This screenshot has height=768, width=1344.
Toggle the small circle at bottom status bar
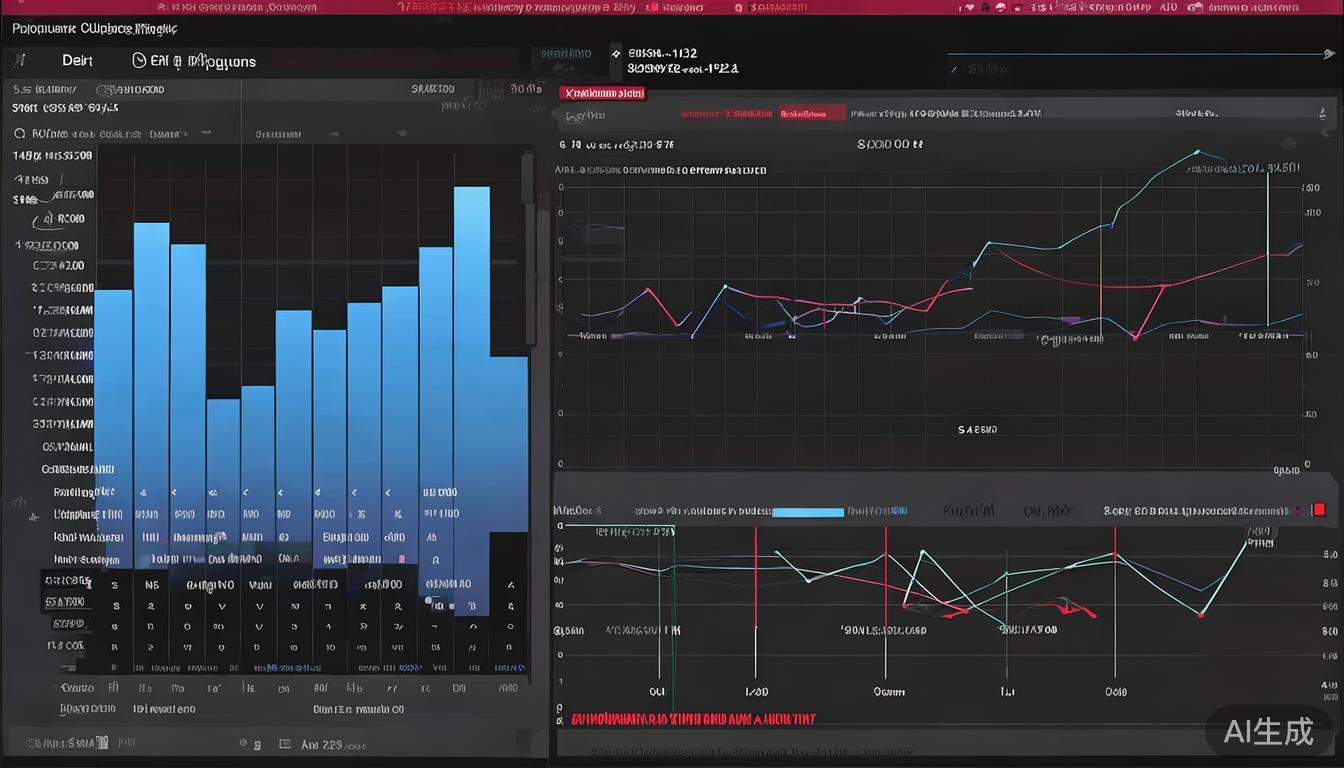tap(243, 744)
